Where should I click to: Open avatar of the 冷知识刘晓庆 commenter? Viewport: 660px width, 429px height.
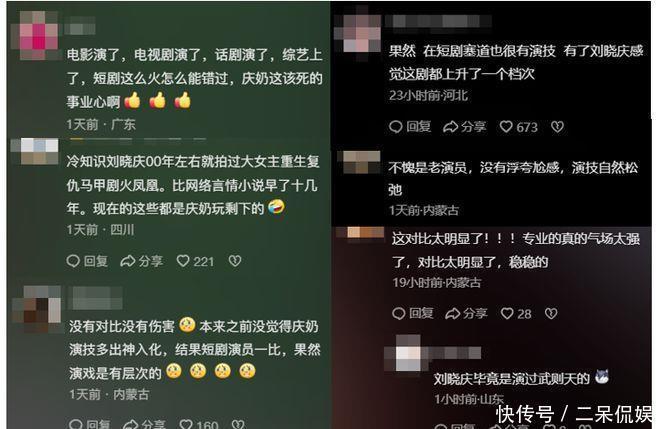(35, 152)
